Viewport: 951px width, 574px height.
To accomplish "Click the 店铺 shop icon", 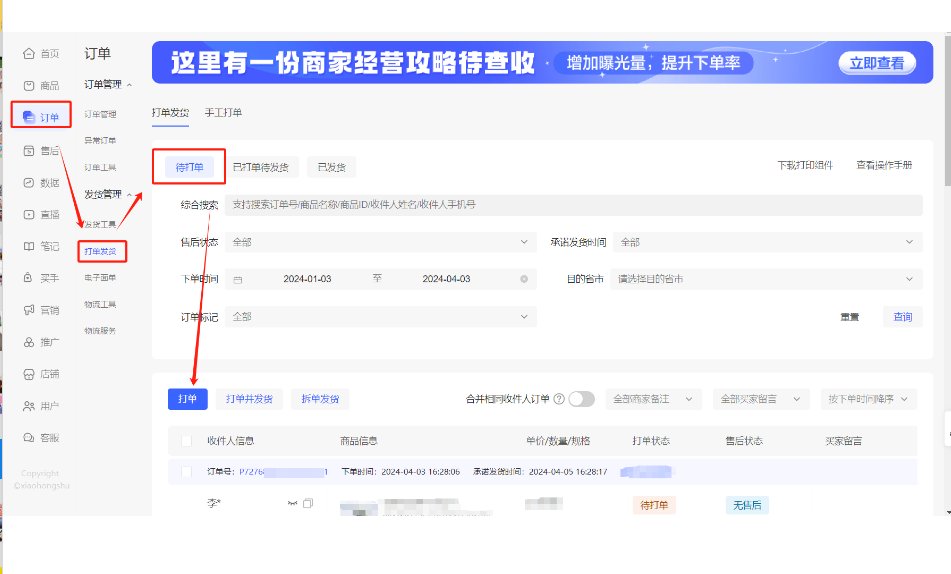I will pos(30,374).
